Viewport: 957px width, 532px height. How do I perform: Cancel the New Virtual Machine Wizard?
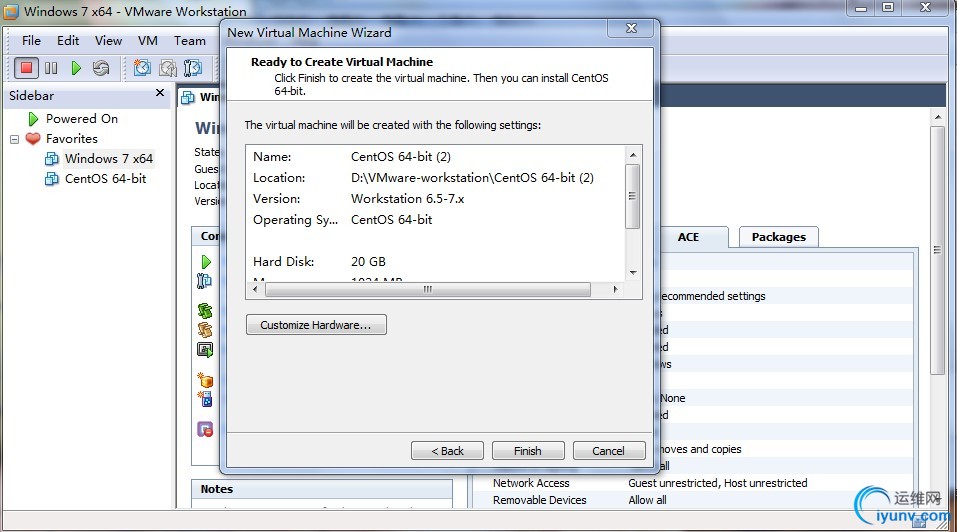pos(609,451)
